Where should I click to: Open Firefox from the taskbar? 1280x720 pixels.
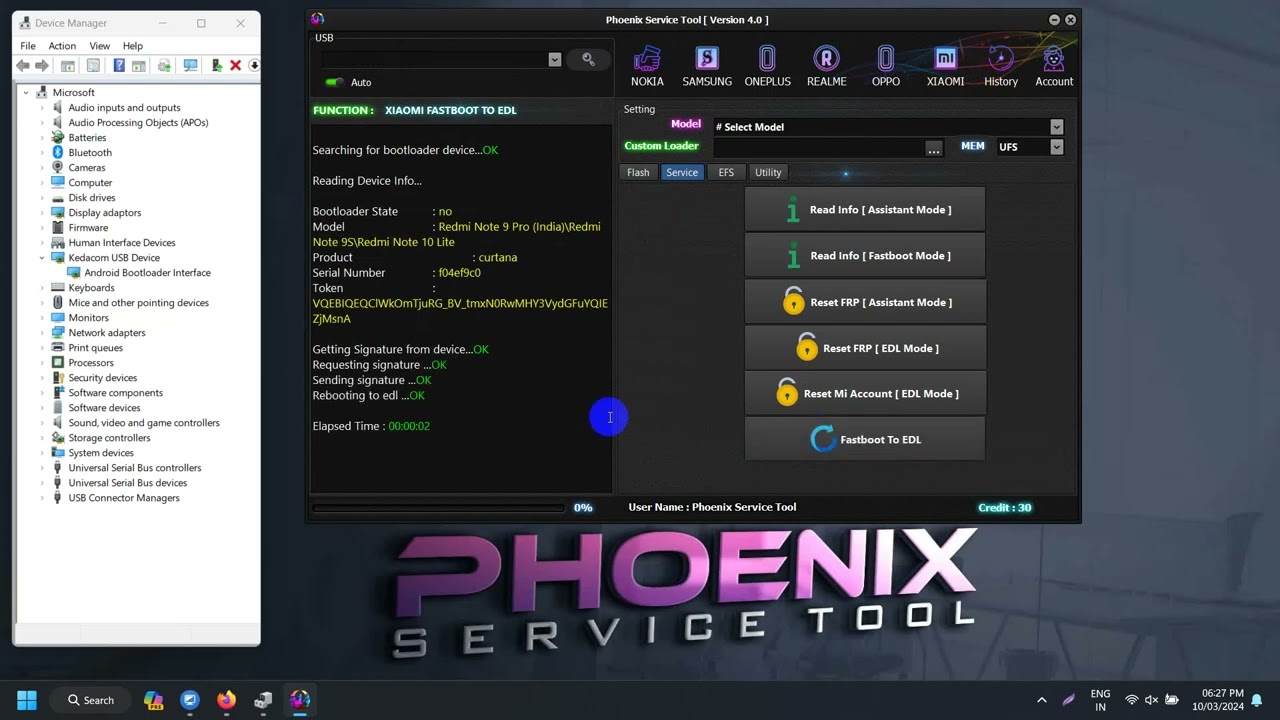coord(227,700)
